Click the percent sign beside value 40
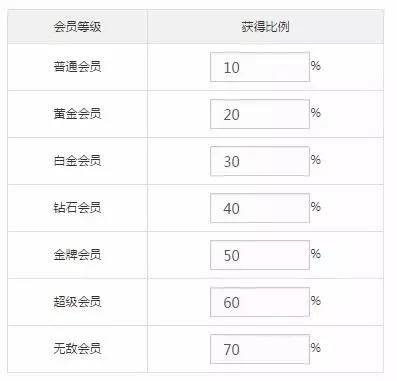 tap(316, 207)
